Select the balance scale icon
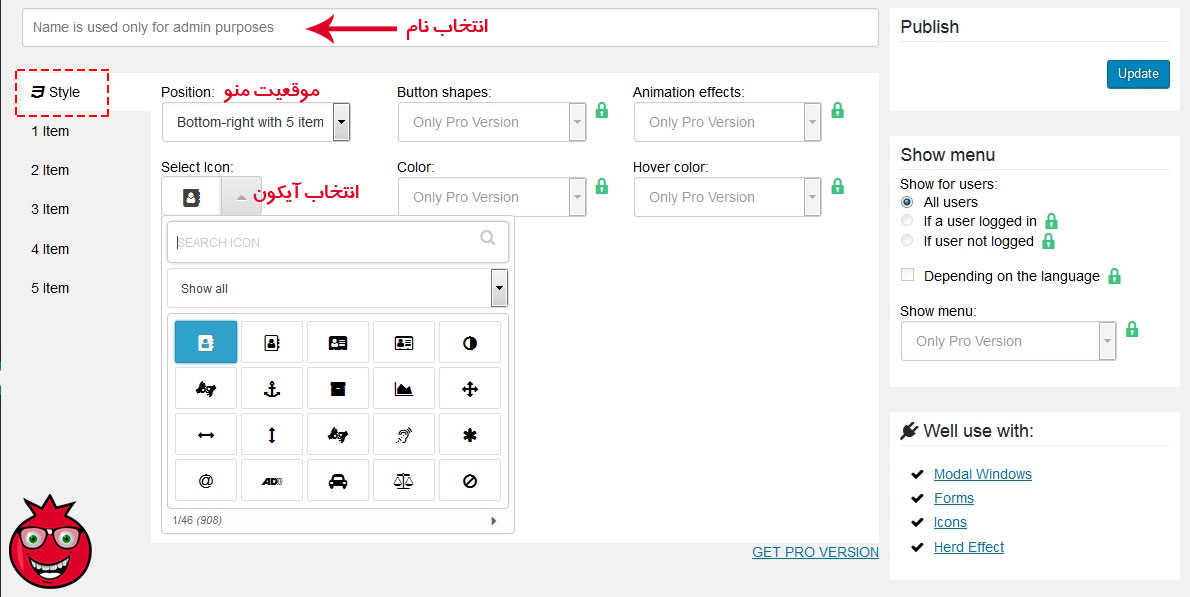Viewport: 1190px width, 597px height. [x=403, y=479]
